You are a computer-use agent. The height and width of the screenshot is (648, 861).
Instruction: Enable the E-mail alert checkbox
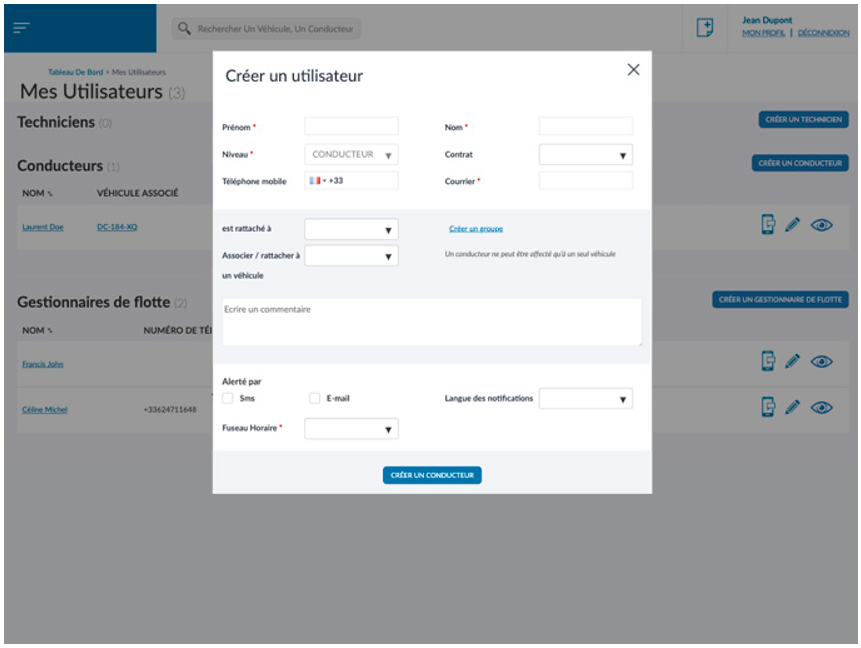pos(315,398)
